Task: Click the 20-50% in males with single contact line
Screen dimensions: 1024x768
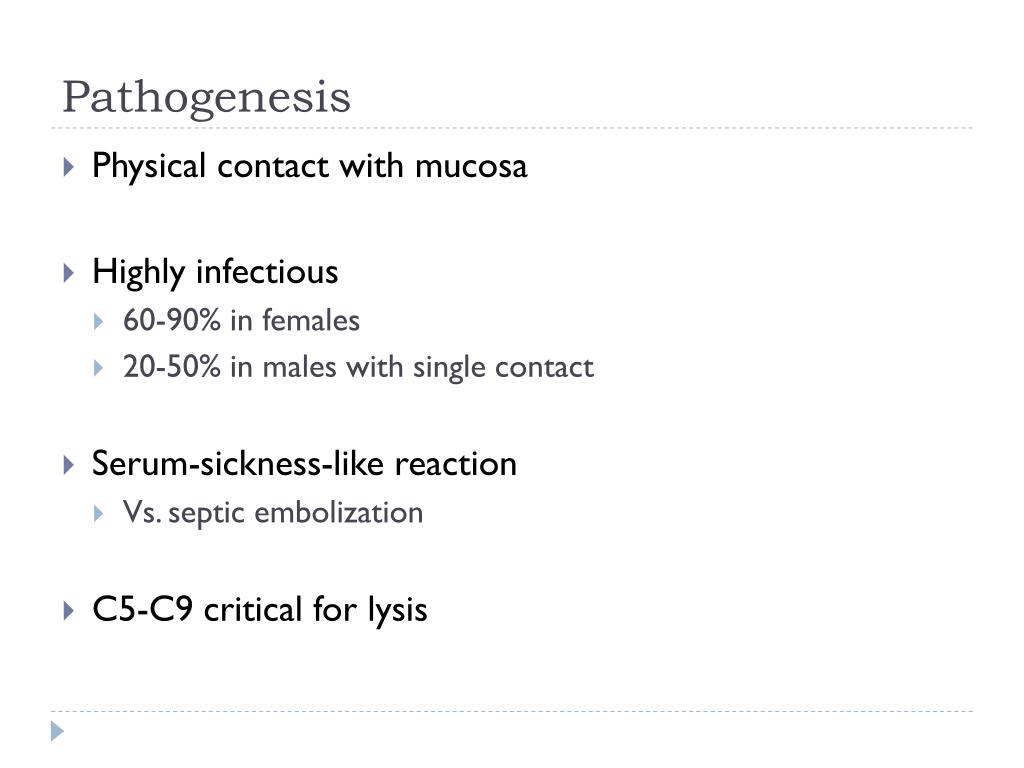Action: point(359,367)
